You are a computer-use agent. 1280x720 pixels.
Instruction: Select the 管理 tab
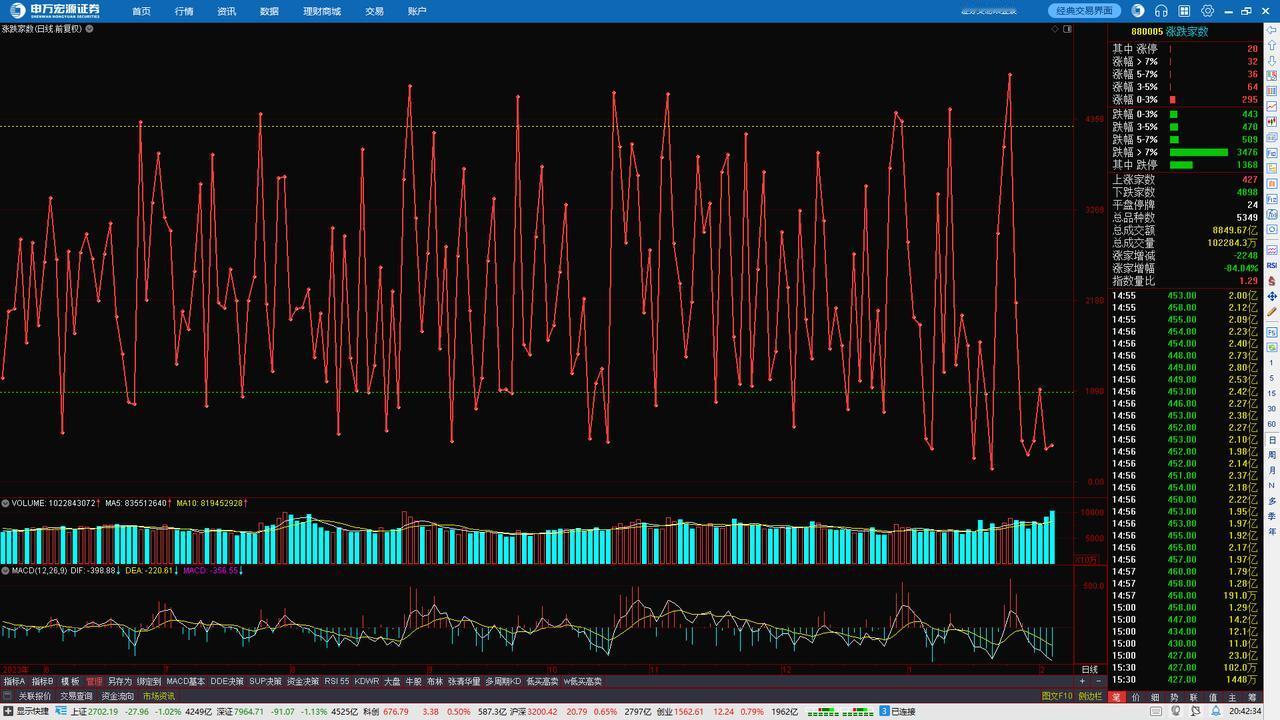pos(94,681)
